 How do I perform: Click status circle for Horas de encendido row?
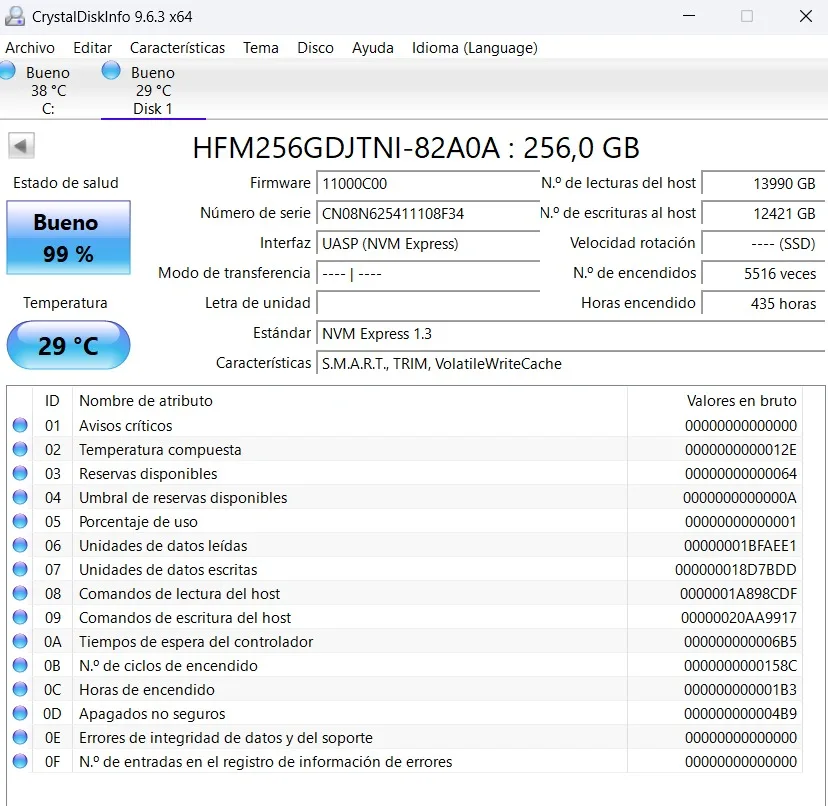(20, 689)
